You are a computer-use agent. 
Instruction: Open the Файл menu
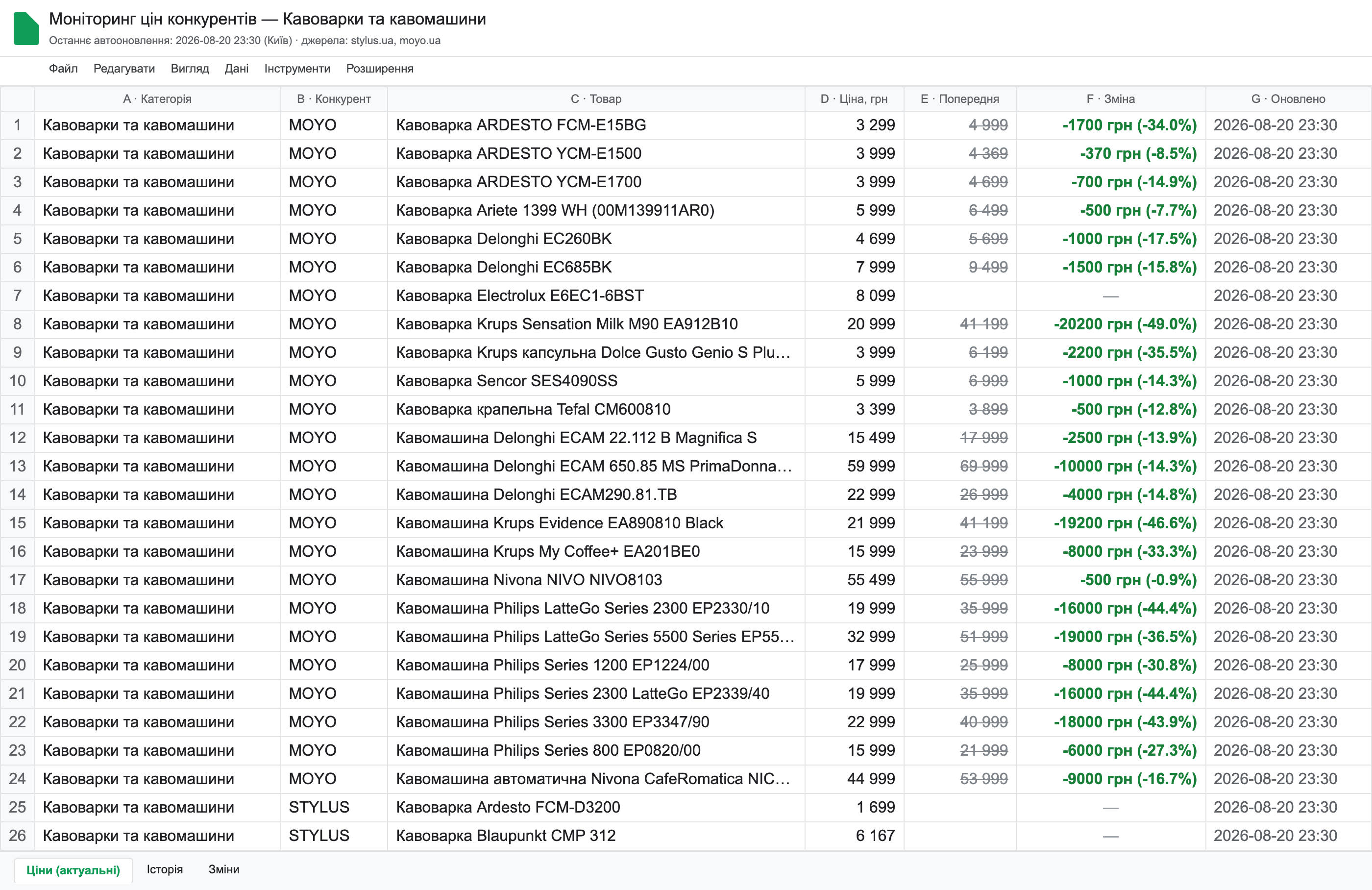pos(63,69)
